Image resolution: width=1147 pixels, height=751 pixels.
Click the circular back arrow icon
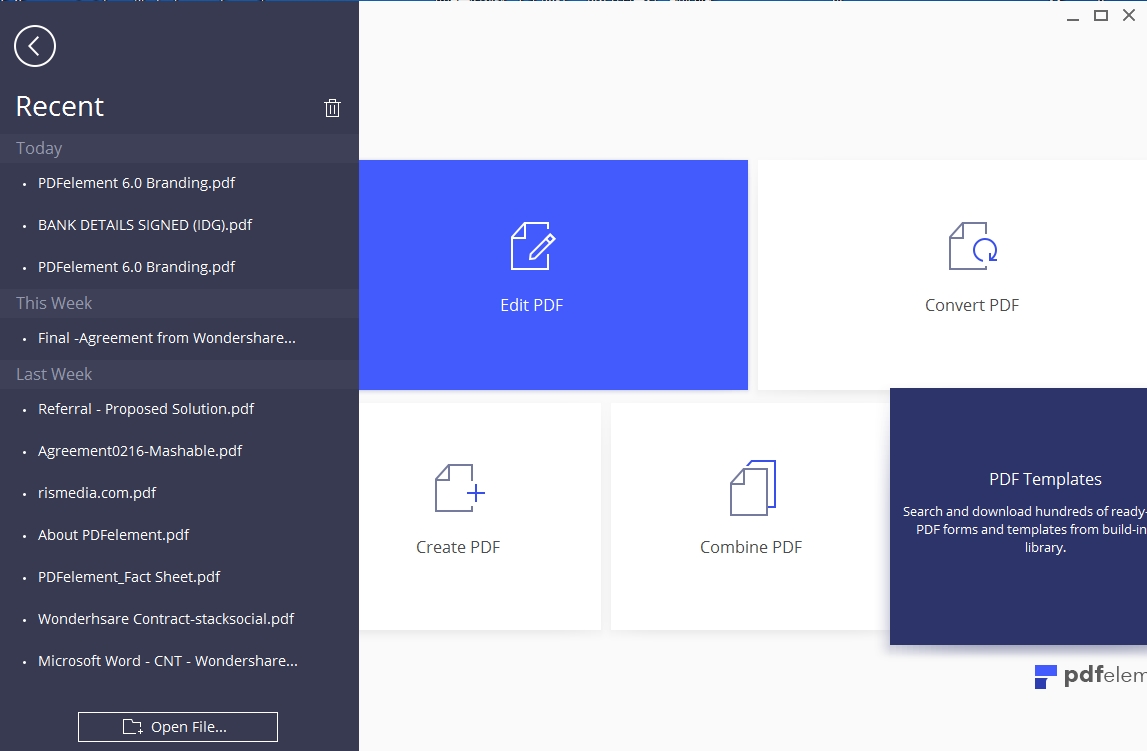[35, 46]
